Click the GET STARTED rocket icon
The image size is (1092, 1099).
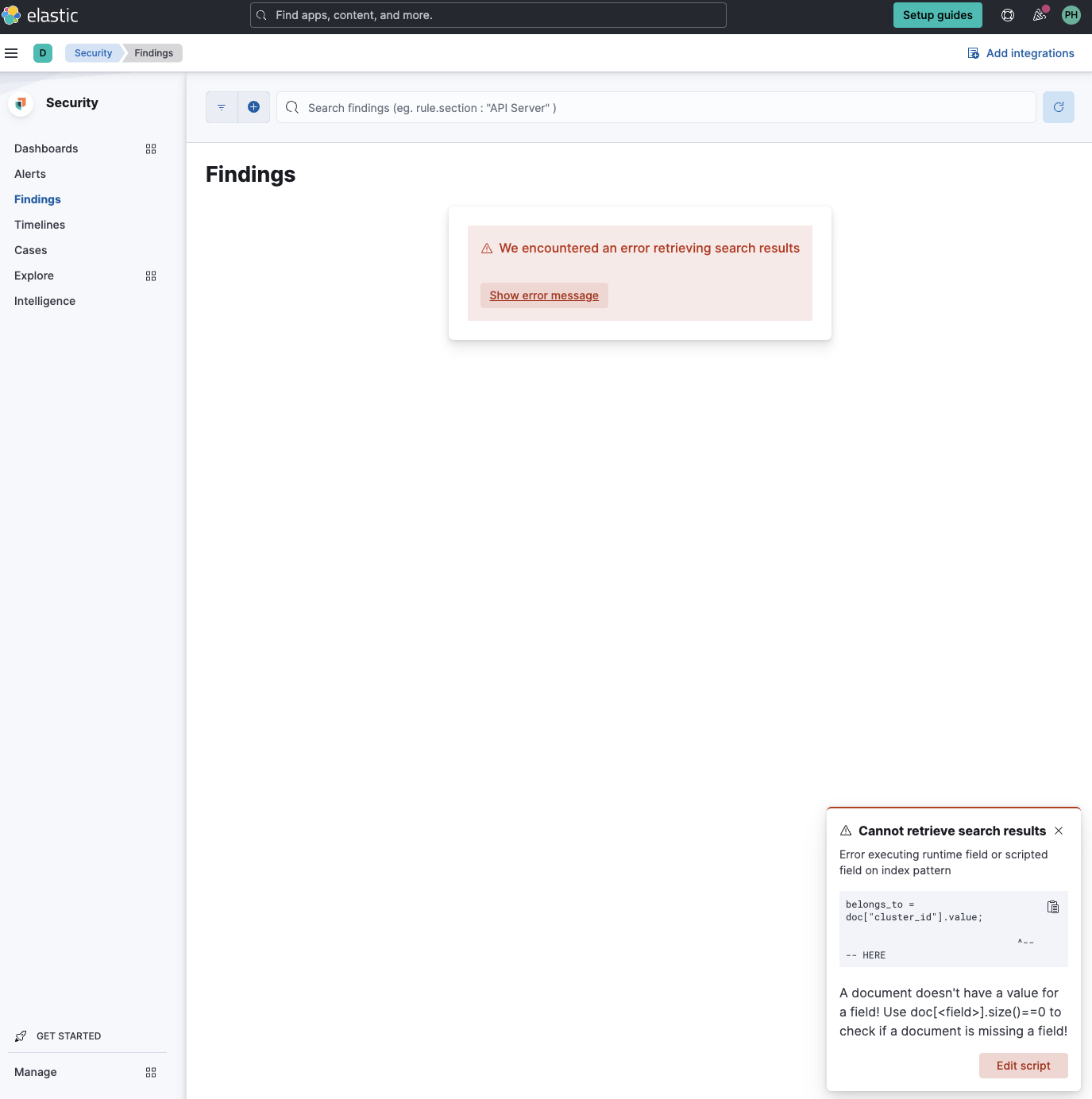coord(21,1036)
